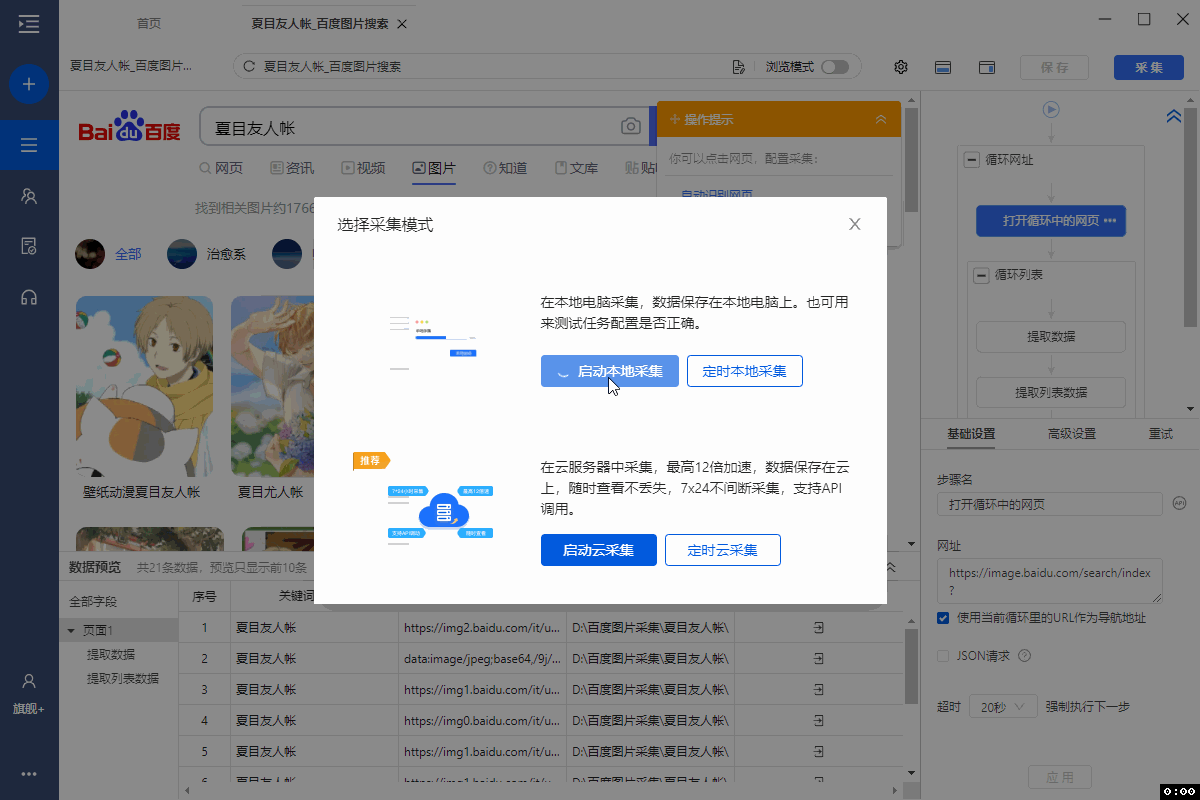Image resolution: width=1200 pixels, height=800 pixels.
Task: Open first row's detail arrow icon
Action: point(819,628)
